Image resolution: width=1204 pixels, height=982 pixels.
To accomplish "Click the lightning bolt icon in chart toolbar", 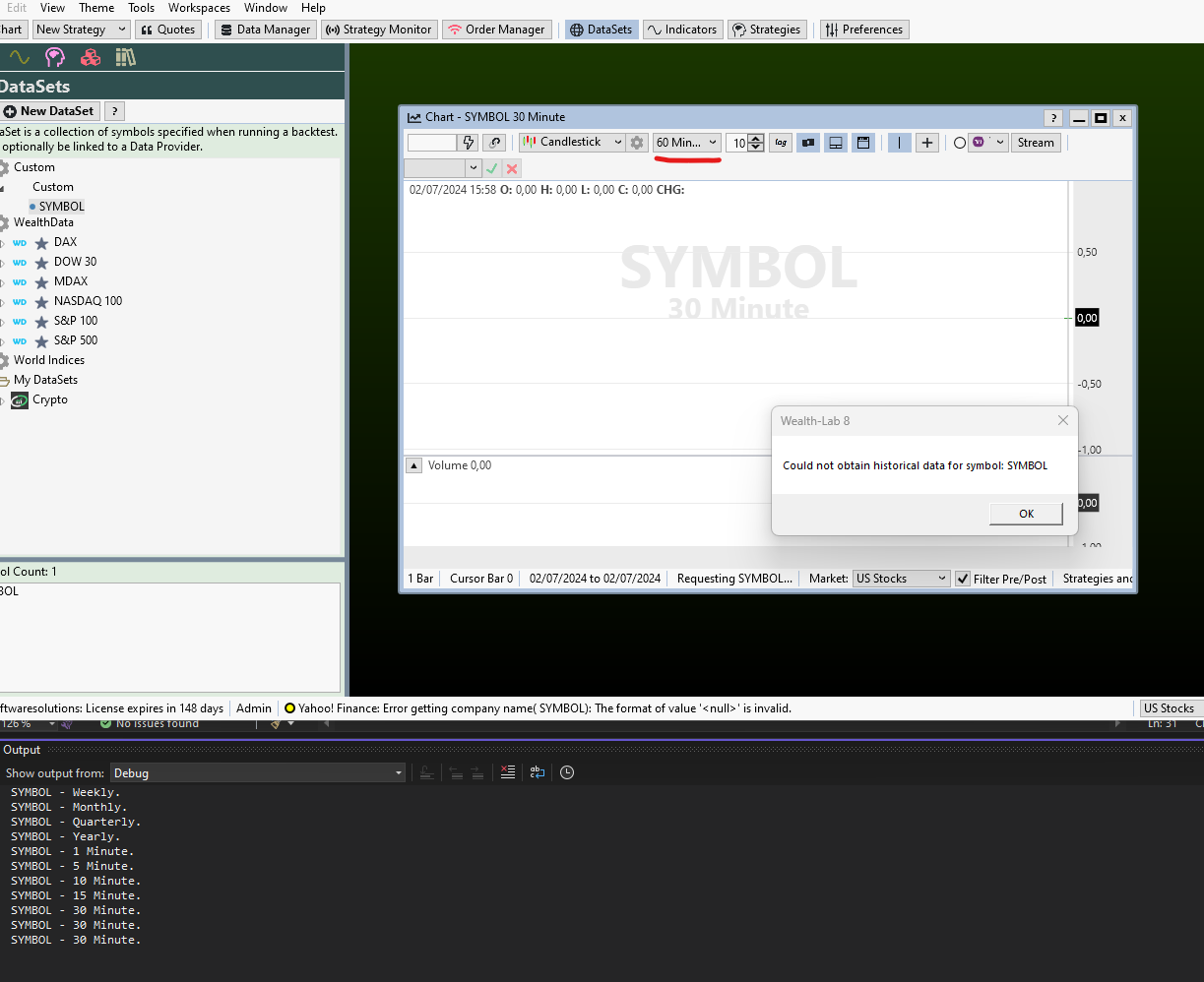I will (x=470, y=143).
